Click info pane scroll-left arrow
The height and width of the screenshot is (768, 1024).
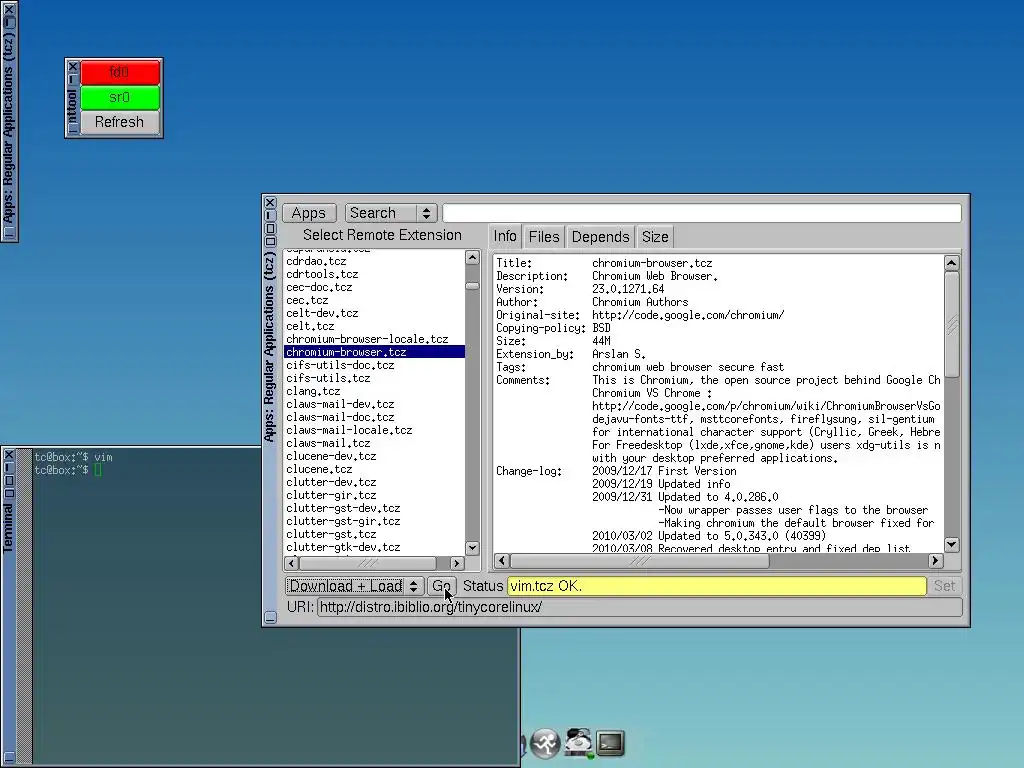point(502,560)
